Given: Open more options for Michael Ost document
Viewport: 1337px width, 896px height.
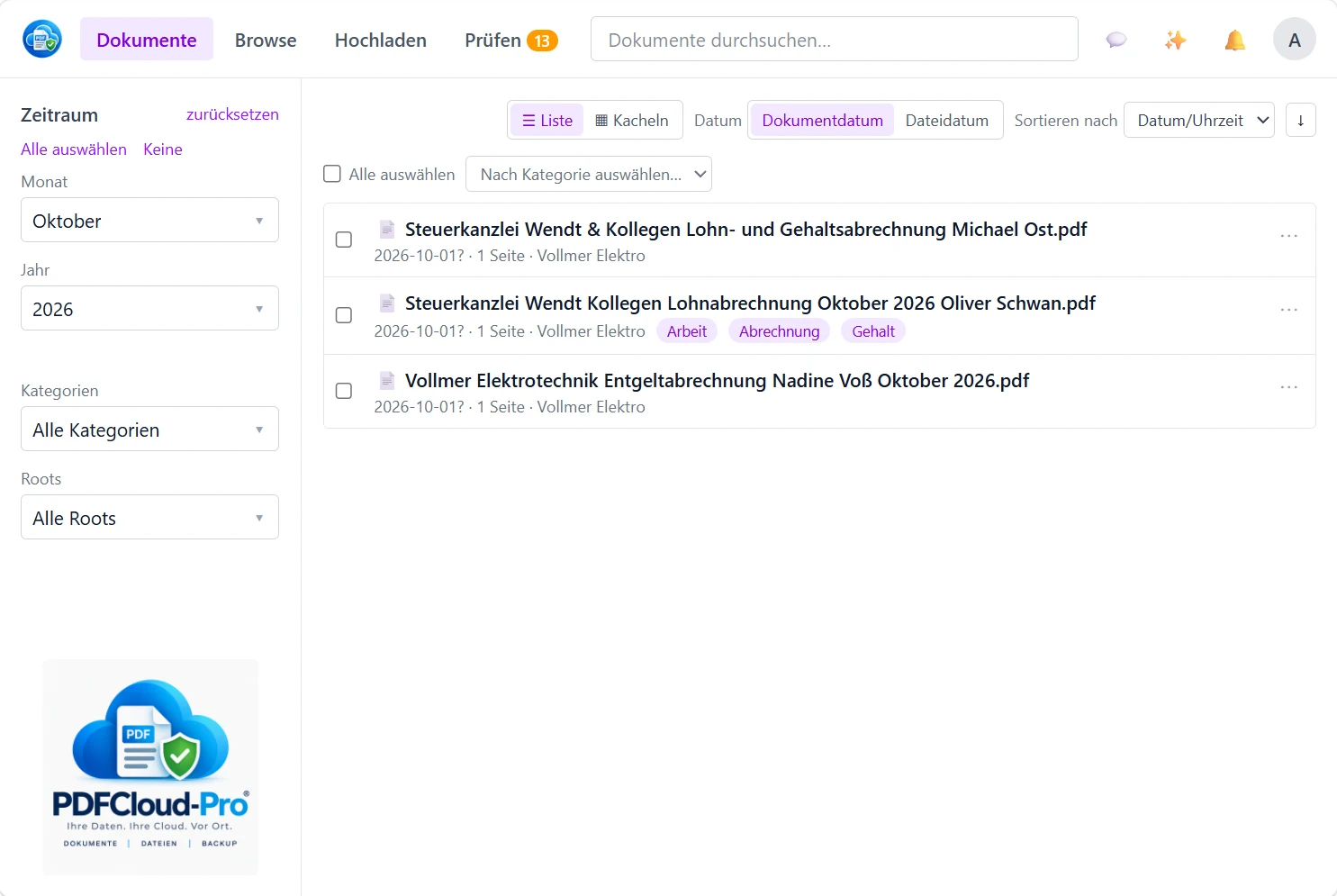Looking at the screenshot, I should click(x=1289, y=236).
